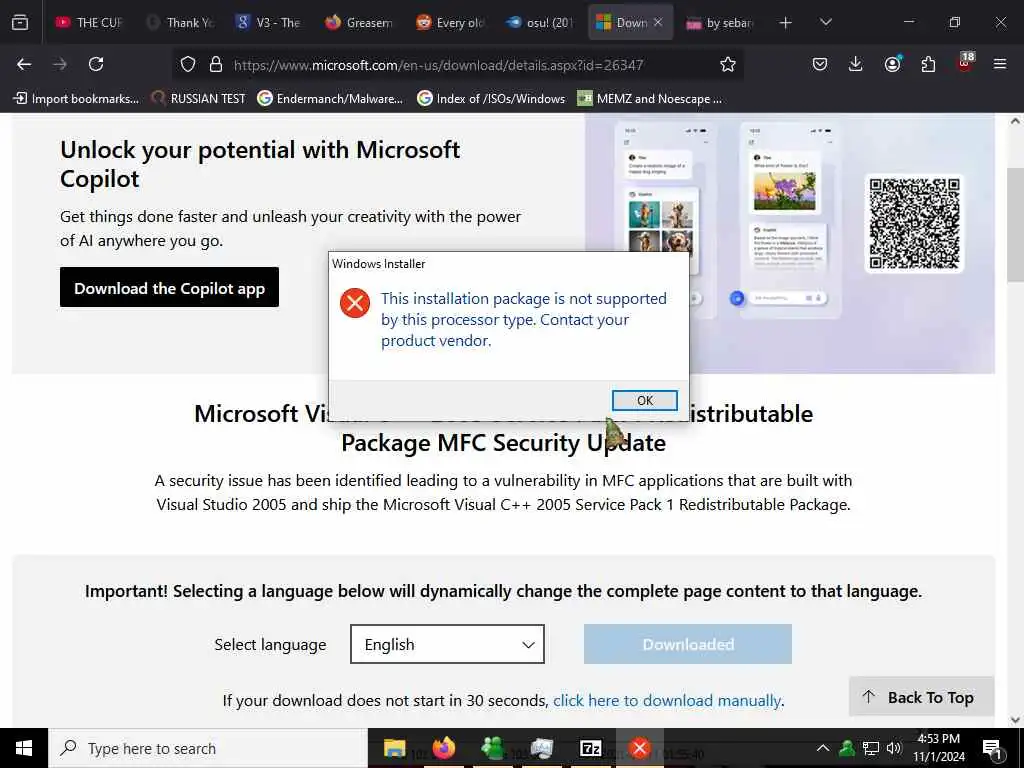Open the tracking protection shield icon

[188, 64]
